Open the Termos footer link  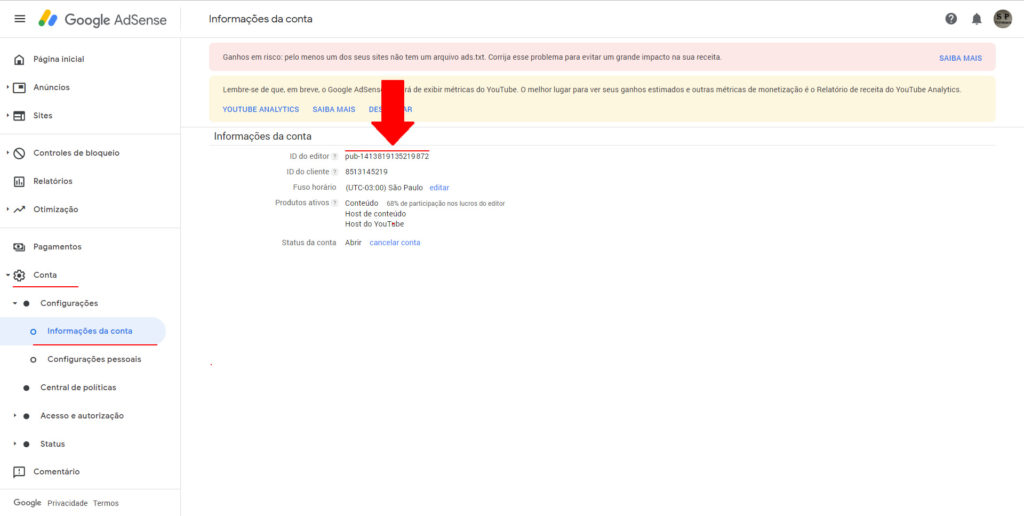pos(106,504)
